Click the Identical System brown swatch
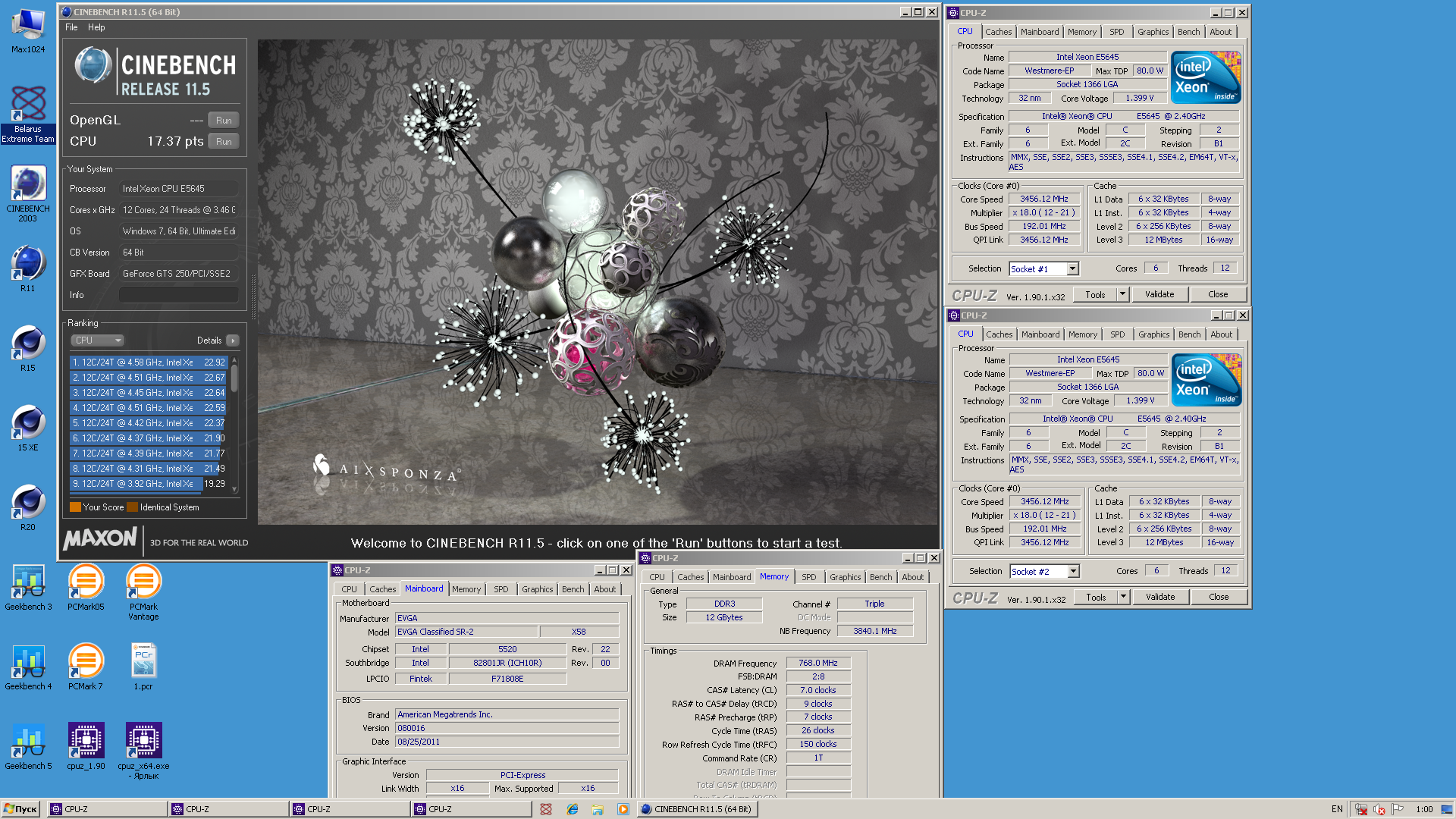Image resolution: width=1456 pixels, height=819 pixels. (x=132, y=507)
